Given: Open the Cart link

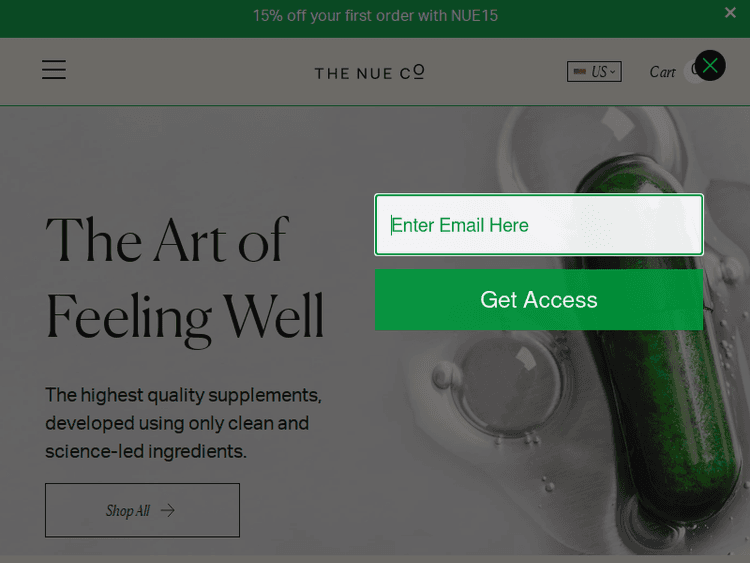Looking at the screenshot, I should pos(662,72).
